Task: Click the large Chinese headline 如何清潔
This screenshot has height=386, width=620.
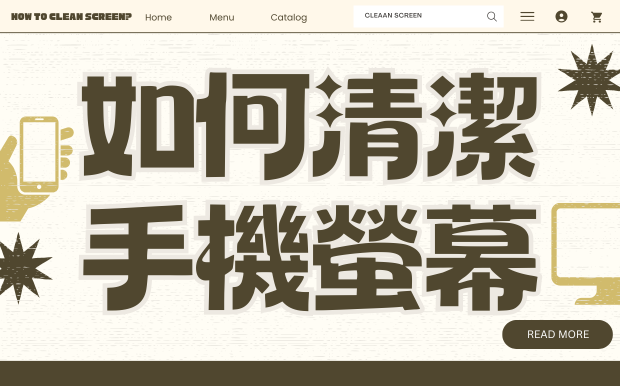Action: [x=310, y=126]
